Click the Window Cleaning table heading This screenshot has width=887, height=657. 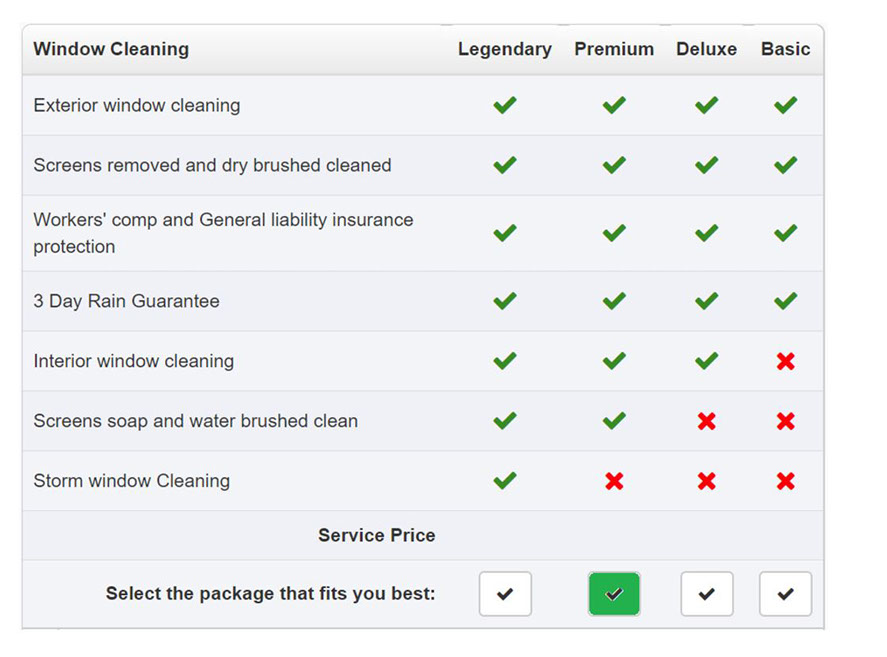tap(111, 49)
